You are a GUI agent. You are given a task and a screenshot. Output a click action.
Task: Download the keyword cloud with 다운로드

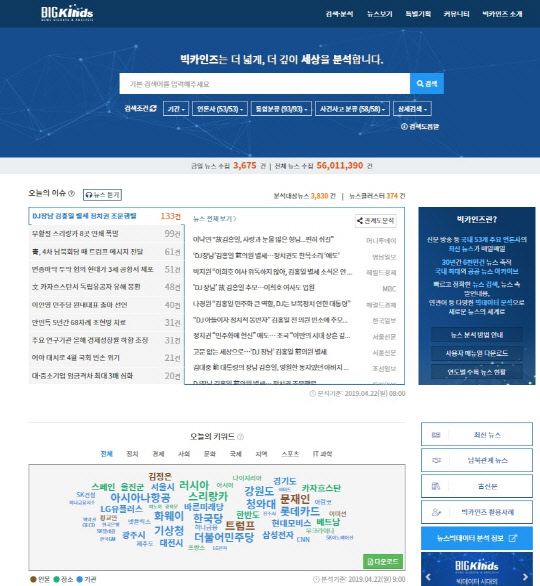(x=383, y=561)
